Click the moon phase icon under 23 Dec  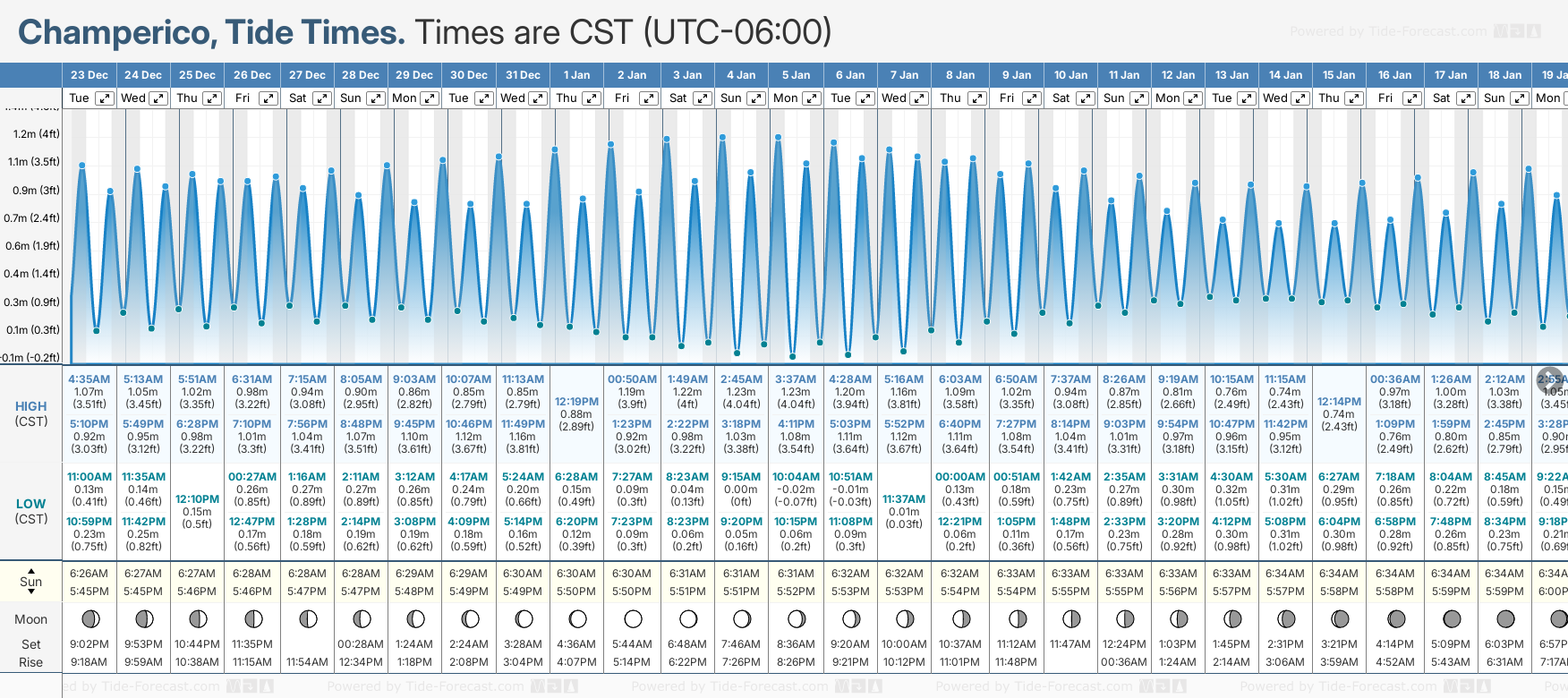pyautogui.click(x=89, y=618)
